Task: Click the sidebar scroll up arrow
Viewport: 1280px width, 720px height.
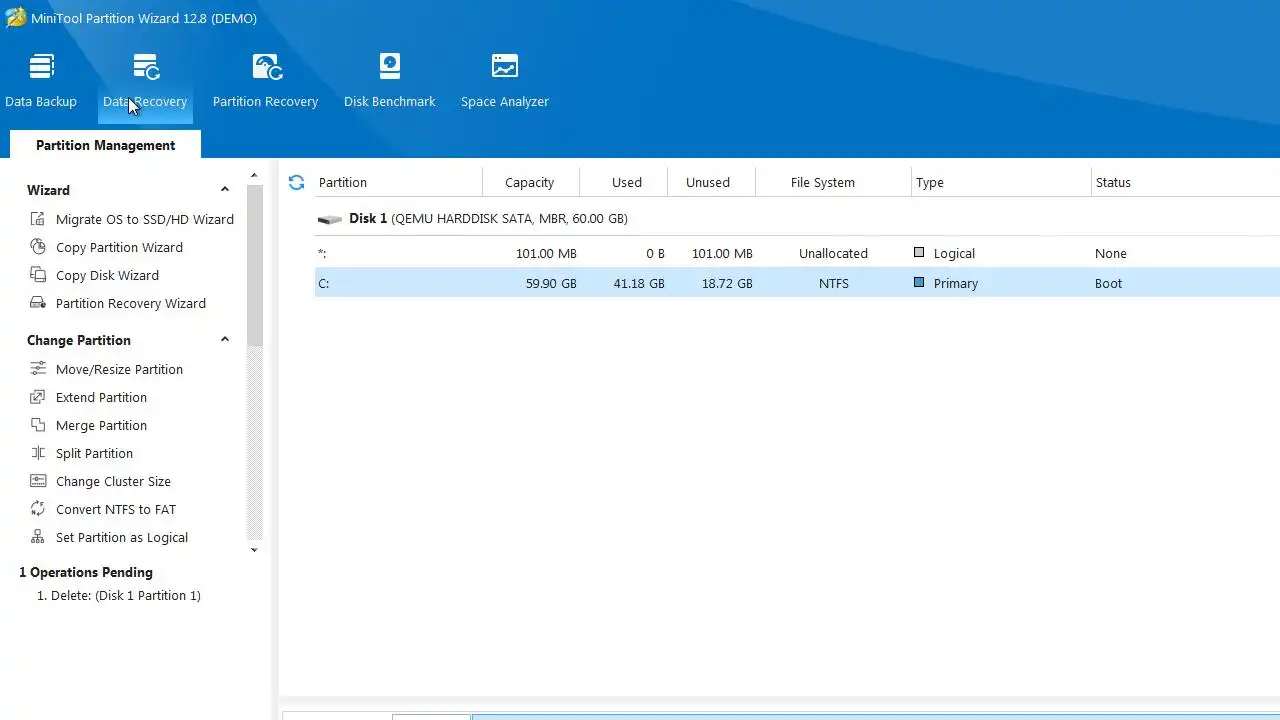Action: click(x=254, y=176)
